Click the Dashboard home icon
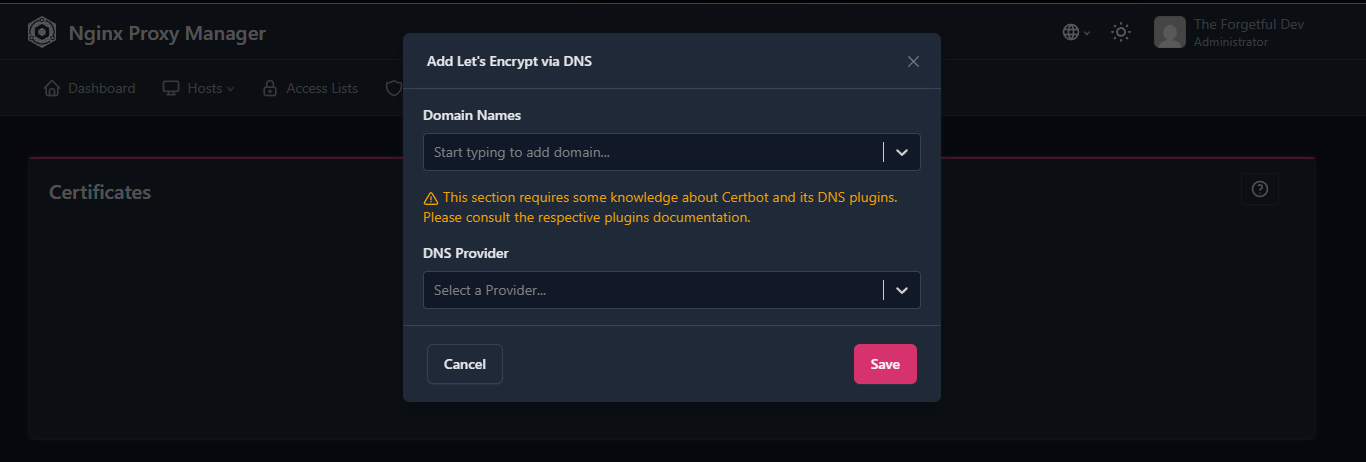This screenshot has width=1366, height=462. coord(52,88)
